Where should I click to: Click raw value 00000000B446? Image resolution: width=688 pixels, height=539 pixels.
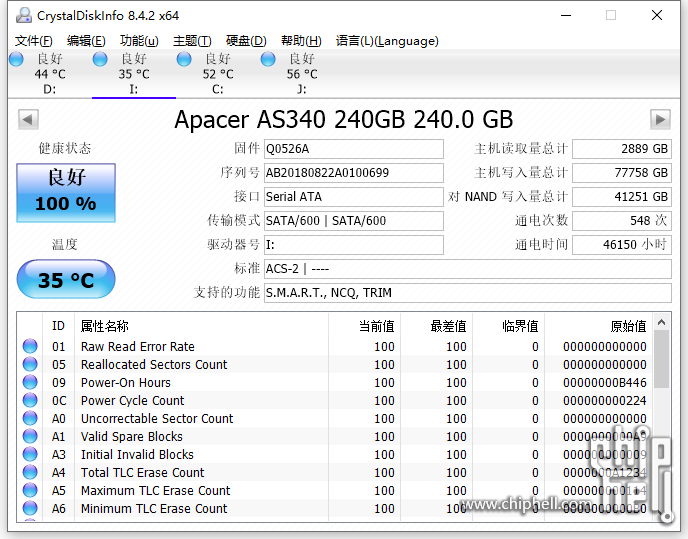(x=605, y=383)
